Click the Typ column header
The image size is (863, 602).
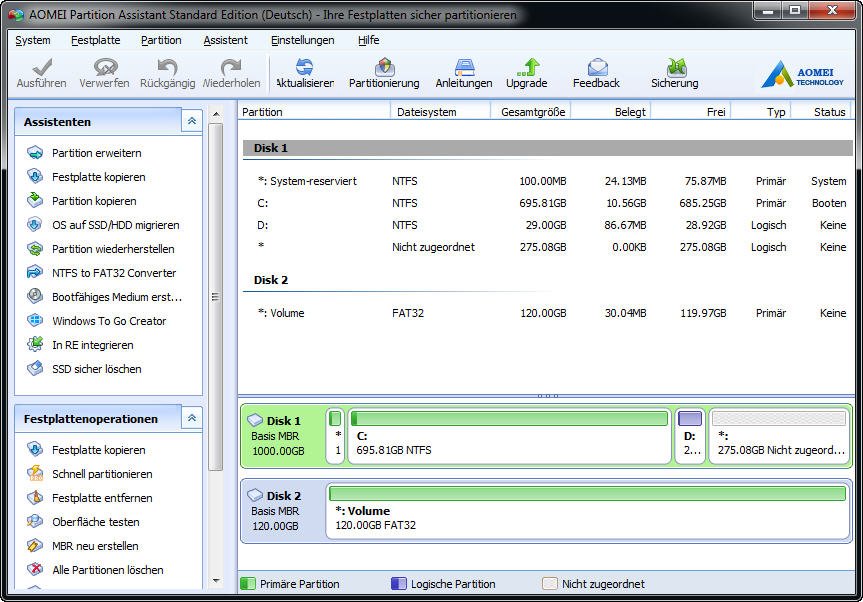click(x=761, y=112)
